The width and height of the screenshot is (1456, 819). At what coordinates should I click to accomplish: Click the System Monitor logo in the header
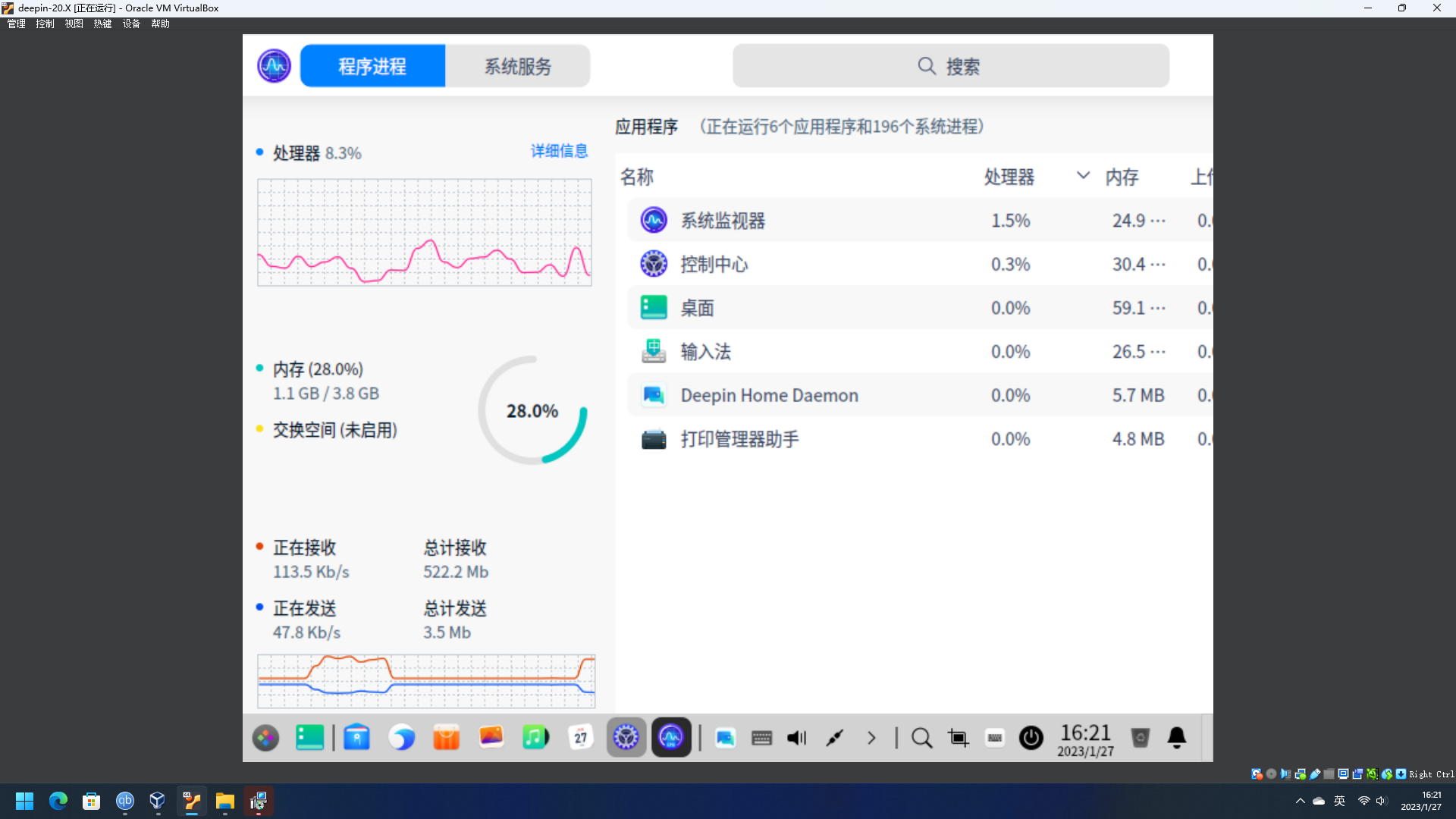[x=273, y=65]
